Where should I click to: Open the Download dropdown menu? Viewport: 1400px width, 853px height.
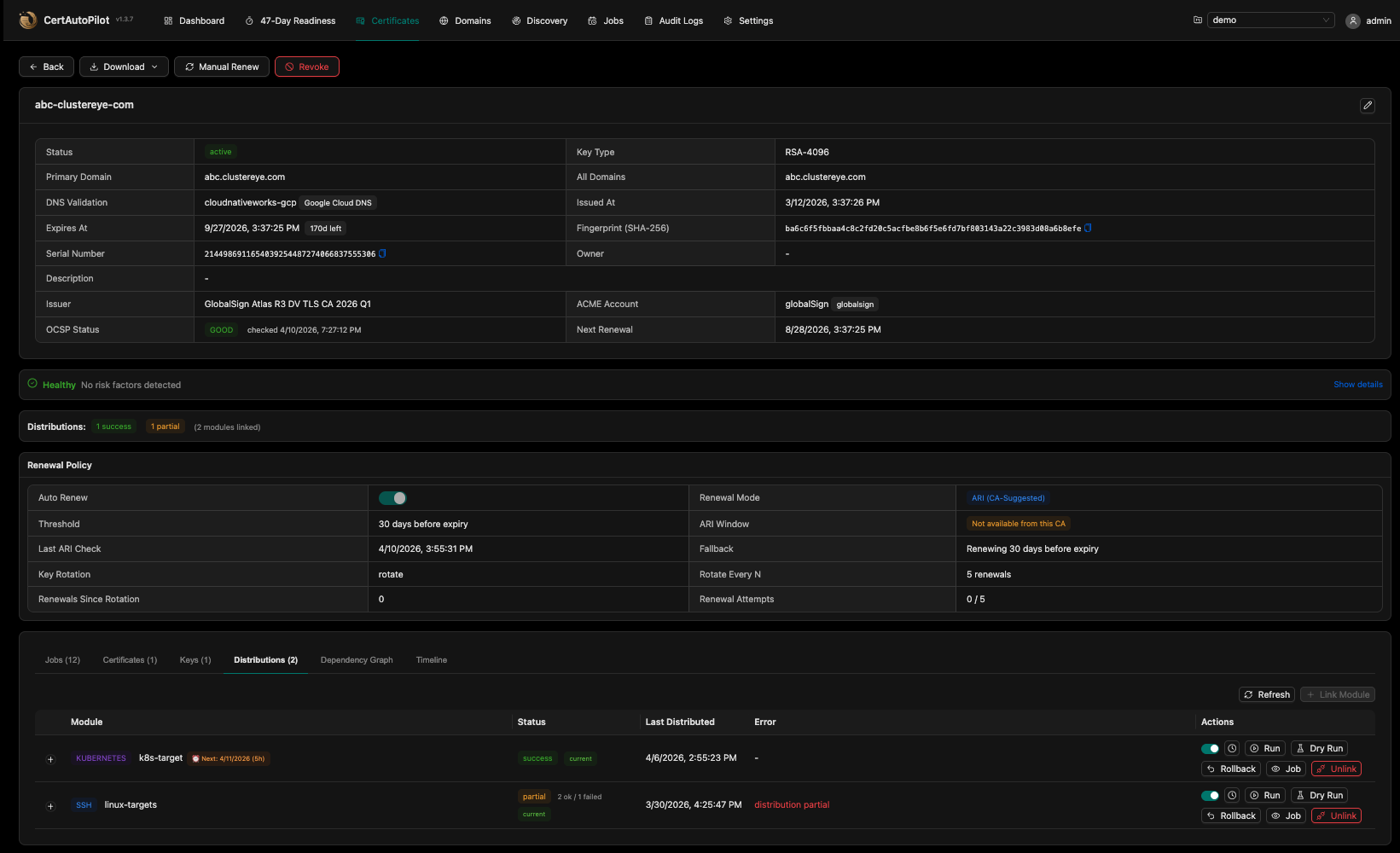coord(124,67)
